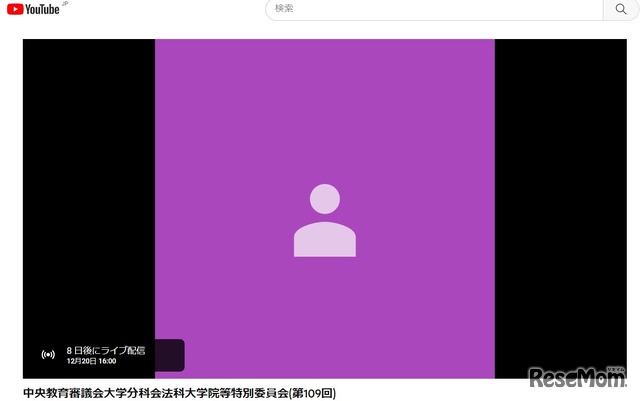
Task: Click the red YouTube play logo icon
Action: (15, 9)
